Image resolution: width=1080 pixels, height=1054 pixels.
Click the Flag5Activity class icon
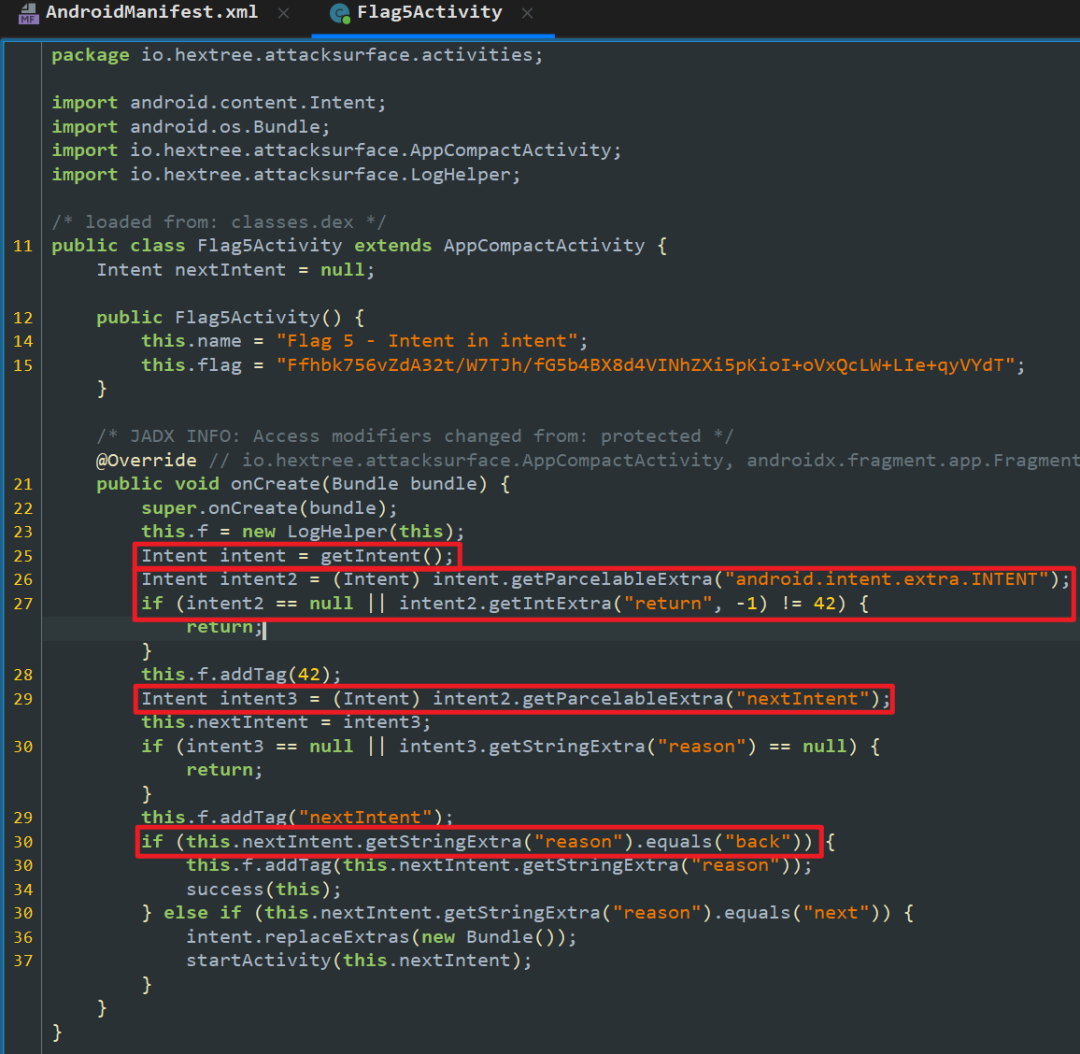pos(340,13)
